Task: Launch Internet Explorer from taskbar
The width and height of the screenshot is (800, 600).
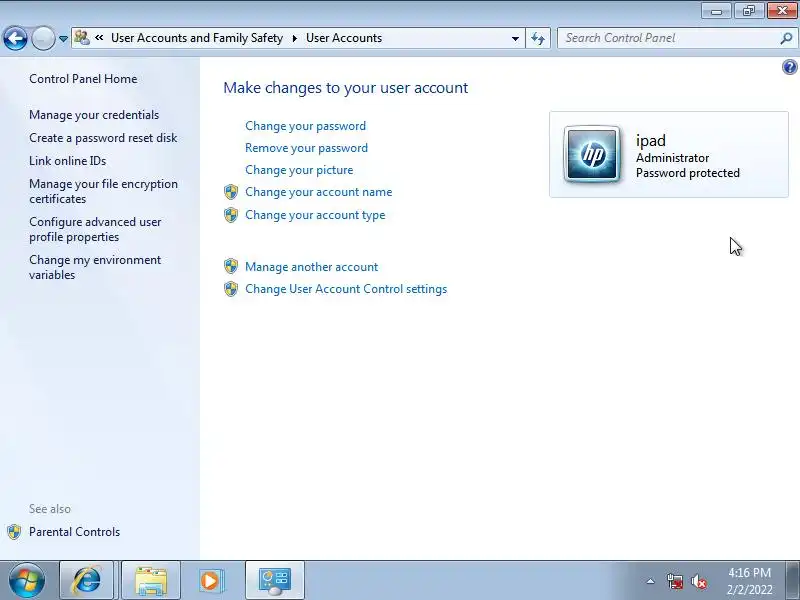Action: tap(86, 580)
